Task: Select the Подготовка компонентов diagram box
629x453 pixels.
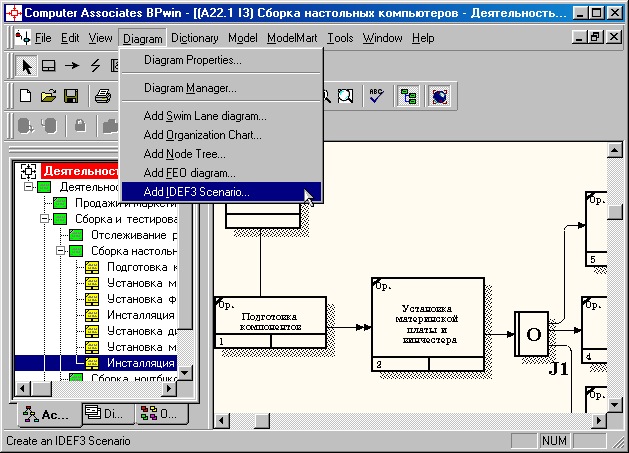Action: (270, 322)
